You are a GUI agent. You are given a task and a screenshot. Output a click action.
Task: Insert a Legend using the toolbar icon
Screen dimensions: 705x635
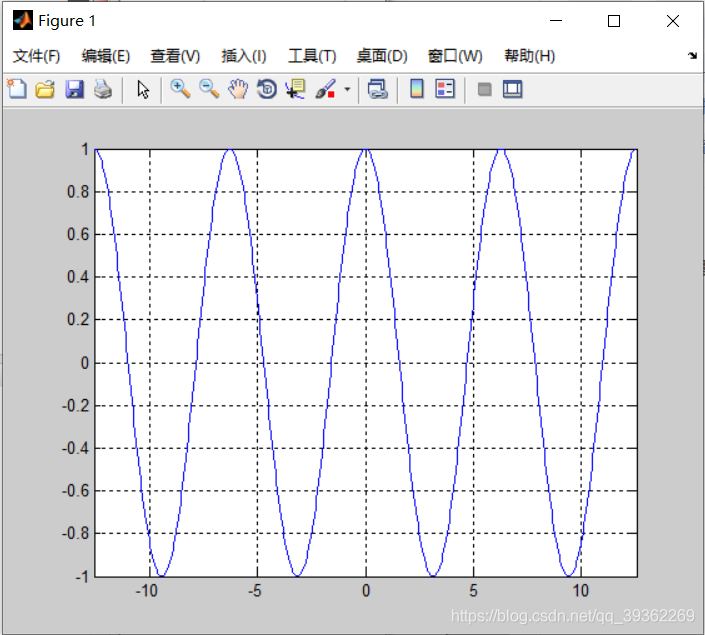(445, 89)
